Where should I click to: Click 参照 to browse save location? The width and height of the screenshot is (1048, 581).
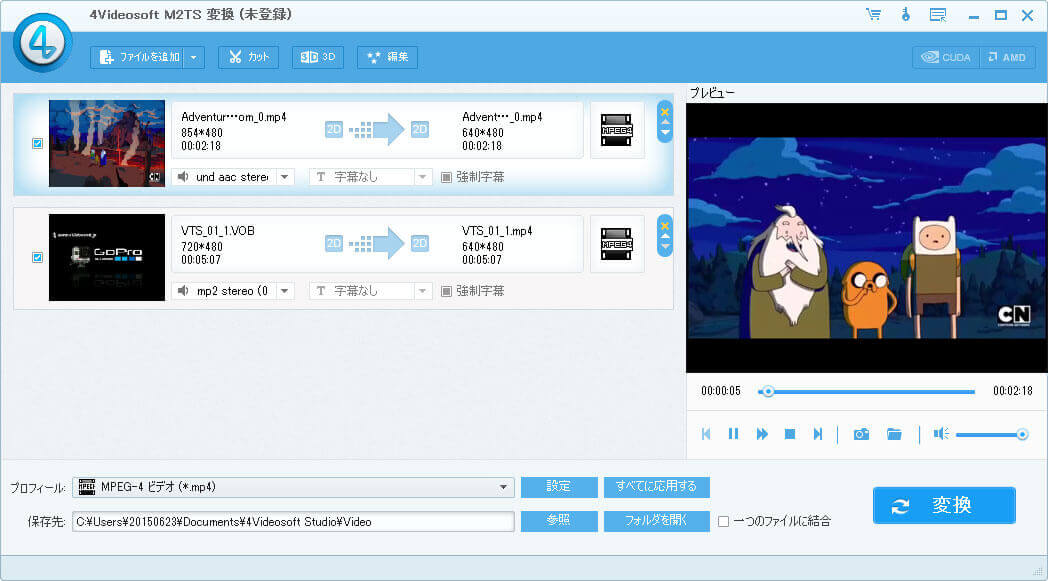click(558, 521)
